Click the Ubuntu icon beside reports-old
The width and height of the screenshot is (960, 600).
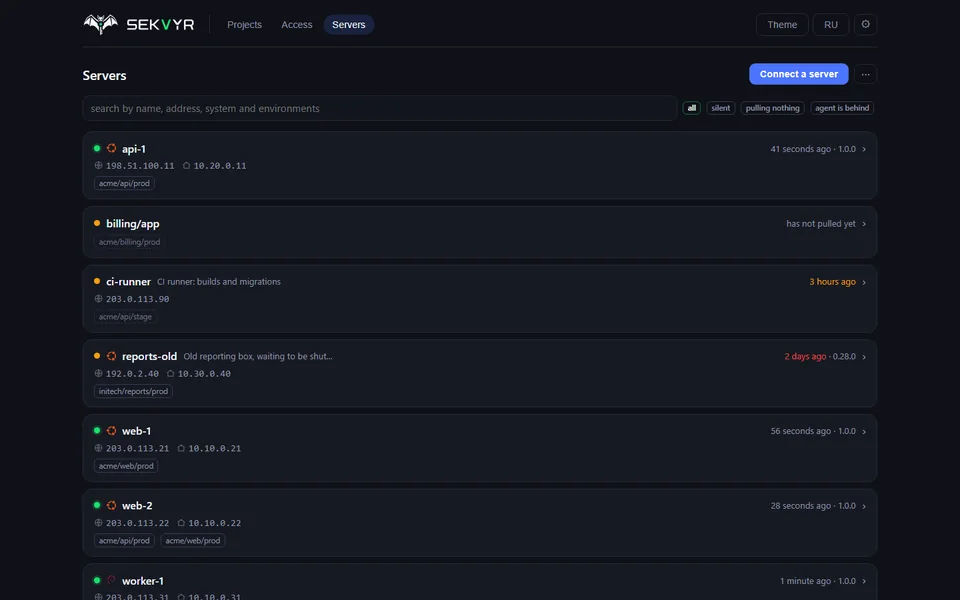pyautogui.click(x=111, y=356)
